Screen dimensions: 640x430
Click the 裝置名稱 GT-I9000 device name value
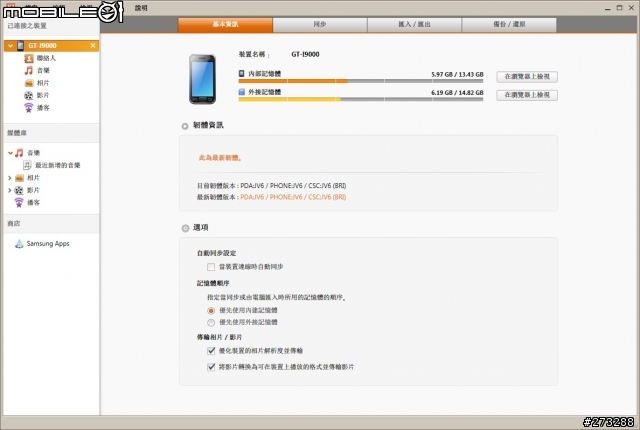(x=305, y=54)
